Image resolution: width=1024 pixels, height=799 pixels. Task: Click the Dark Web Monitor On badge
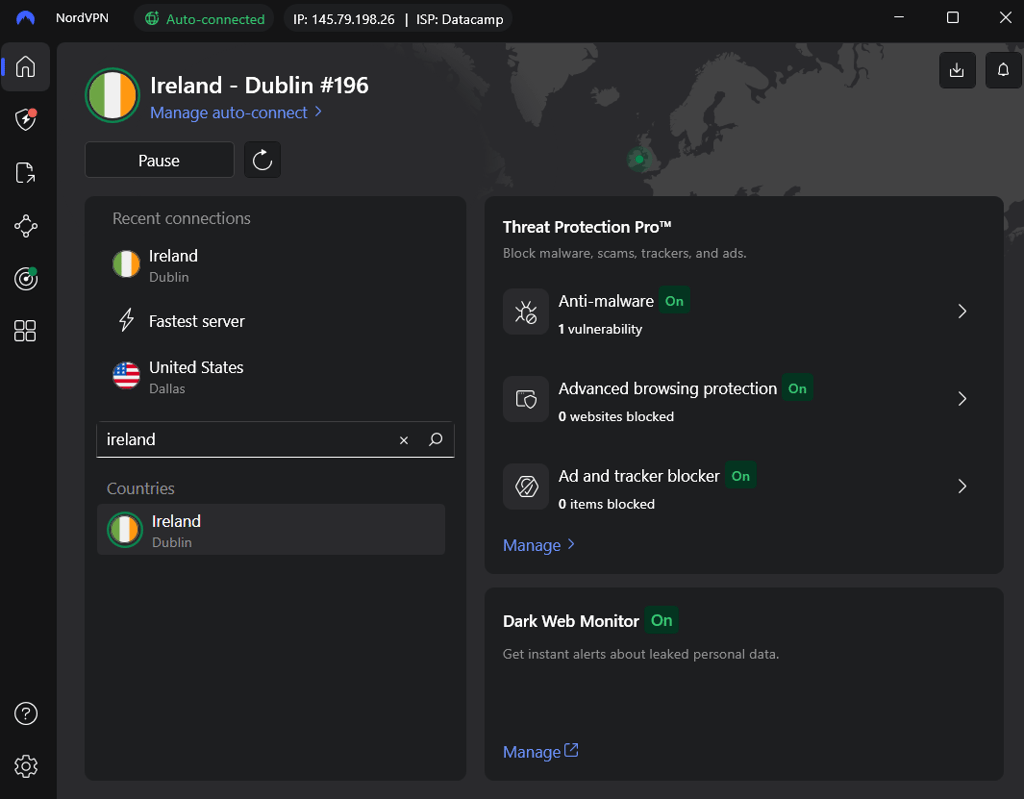pos(661,621)
